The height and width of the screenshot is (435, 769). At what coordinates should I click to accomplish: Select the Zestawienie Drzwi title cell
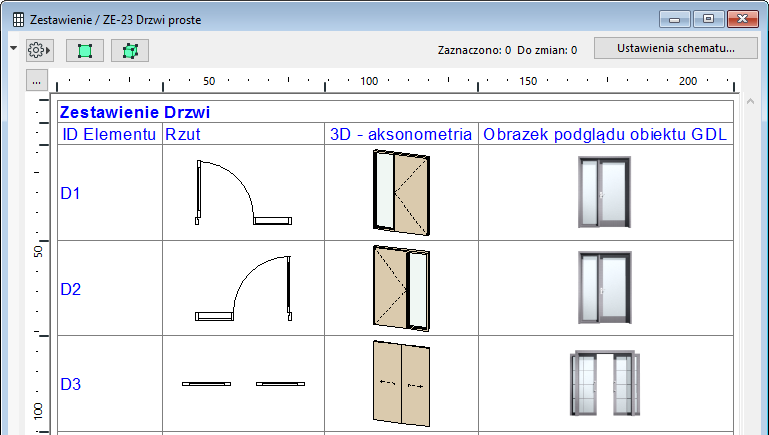point(395,112)
